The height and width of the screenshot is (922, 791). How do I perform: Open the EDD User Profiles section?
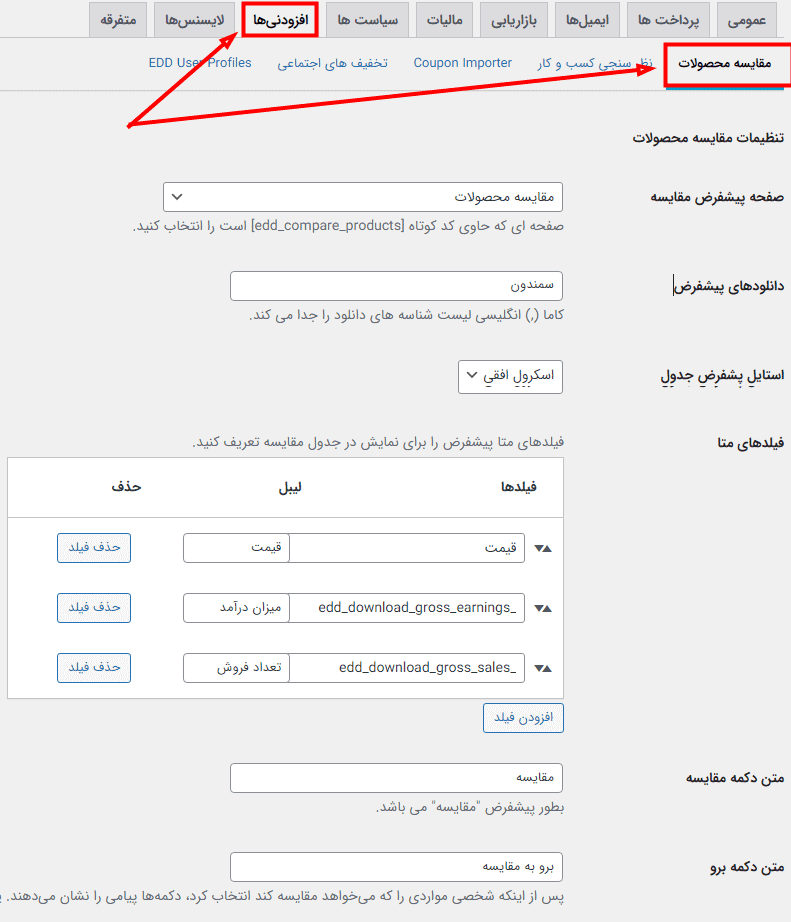click(200, 63)
